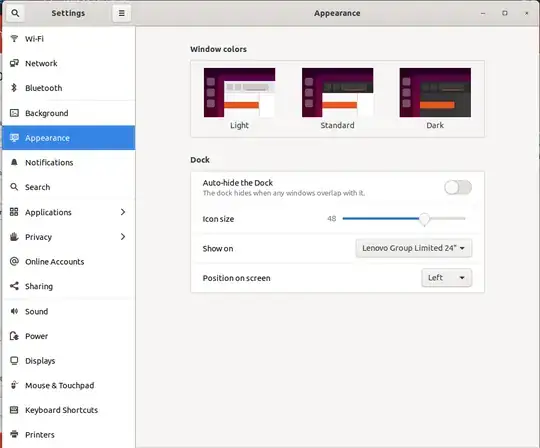The width and height of the screenshot is (540, 448).
Task: Click the Notifications bell icon
Action: tap(14, 162)
